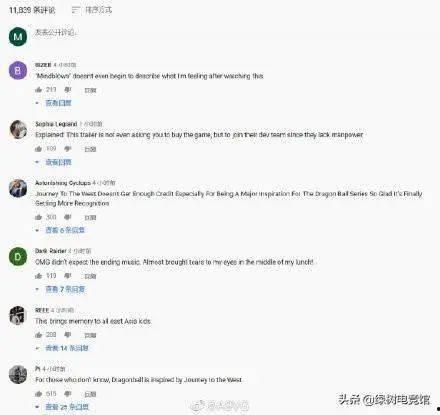Image resolution: width=440 pixels, height=415 pixels.
Task: Show 7 replies under Dark Raider's comment
Action: 65,289
